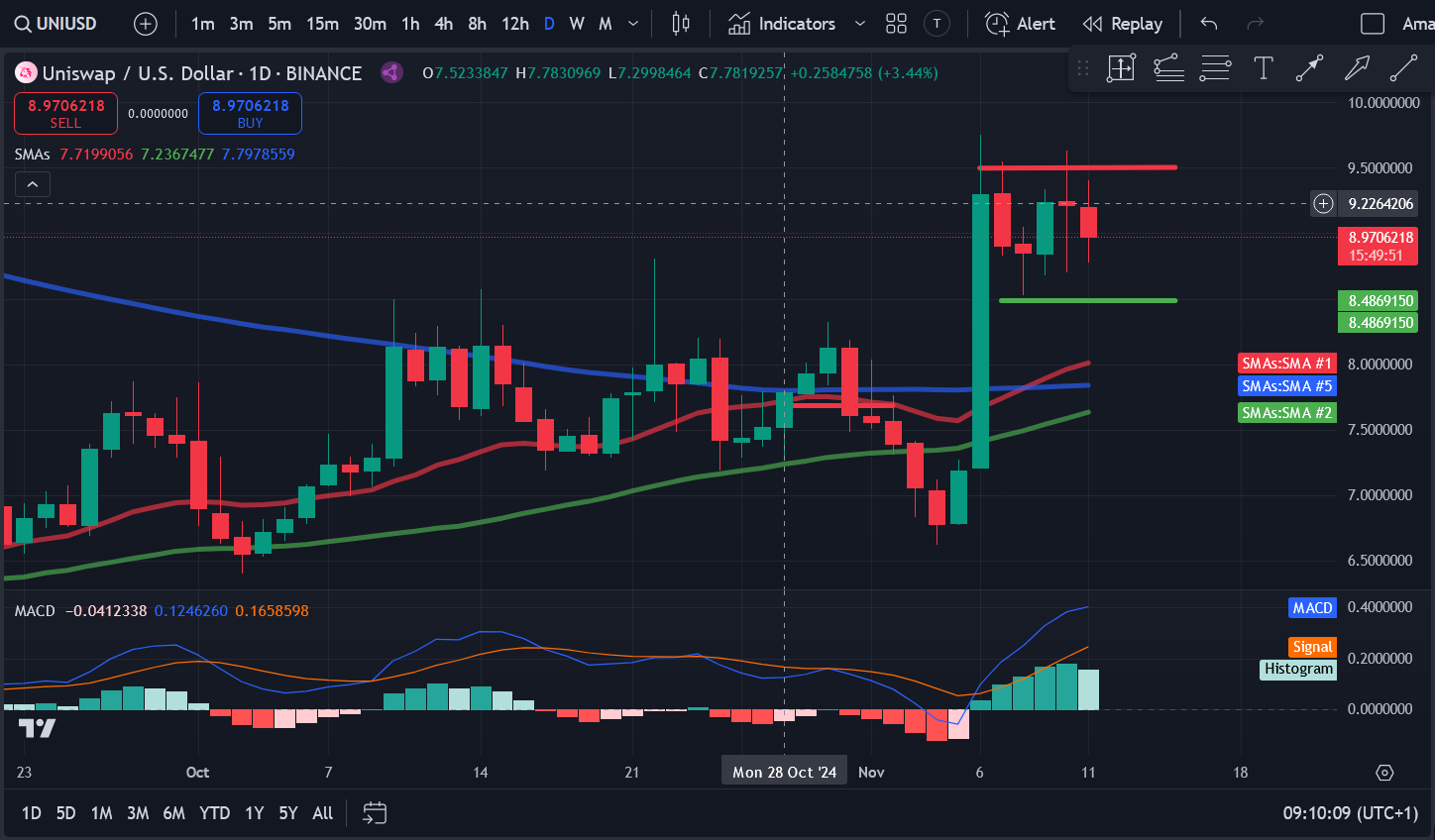The width and height of the screenshot is (1435, 840).
Task: Open the Indicators dialog
Action: coord(783,24)
